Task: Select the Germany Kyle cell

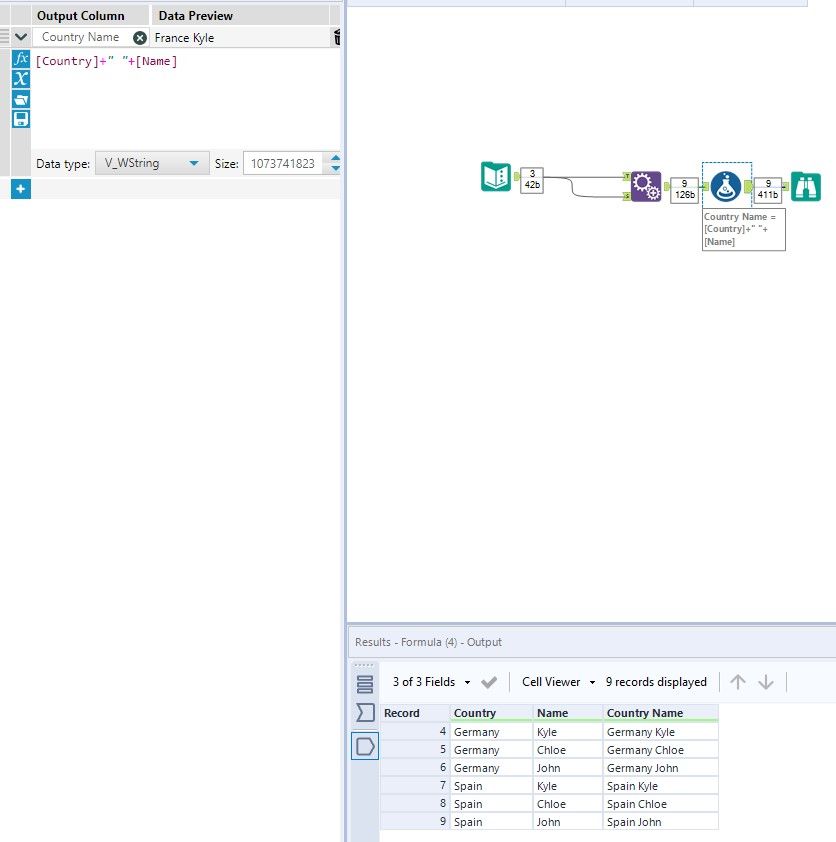Action: pos(660,732)
